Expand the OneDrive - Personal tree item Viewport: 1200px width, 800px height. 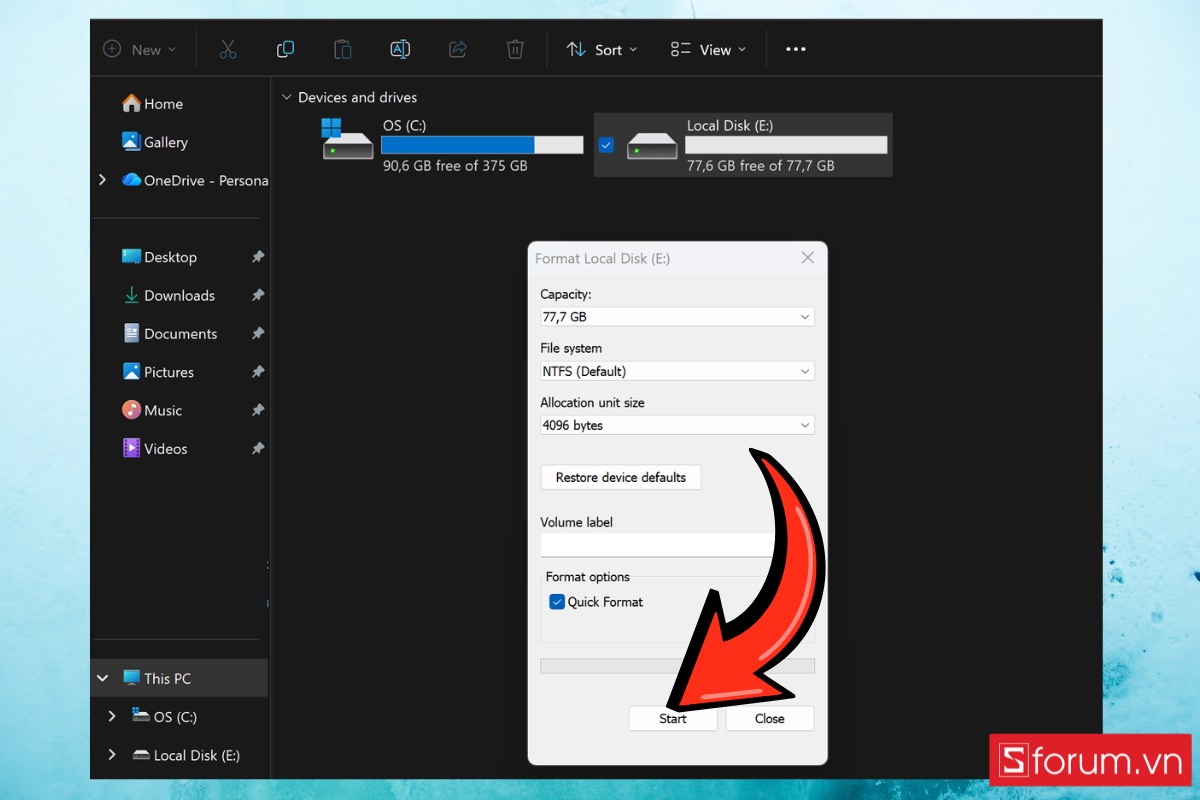[100, 180]
